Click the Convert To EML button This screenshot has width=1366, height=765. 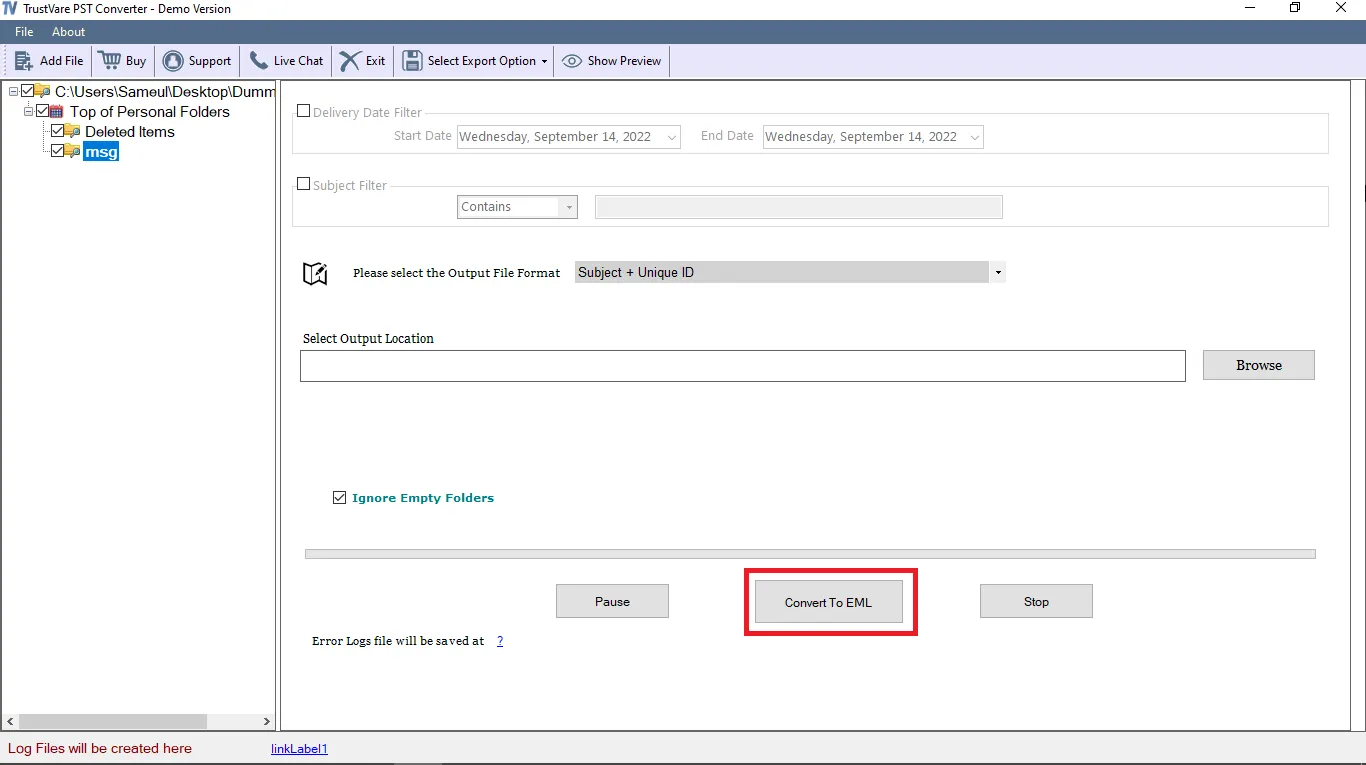click(830, 602)
